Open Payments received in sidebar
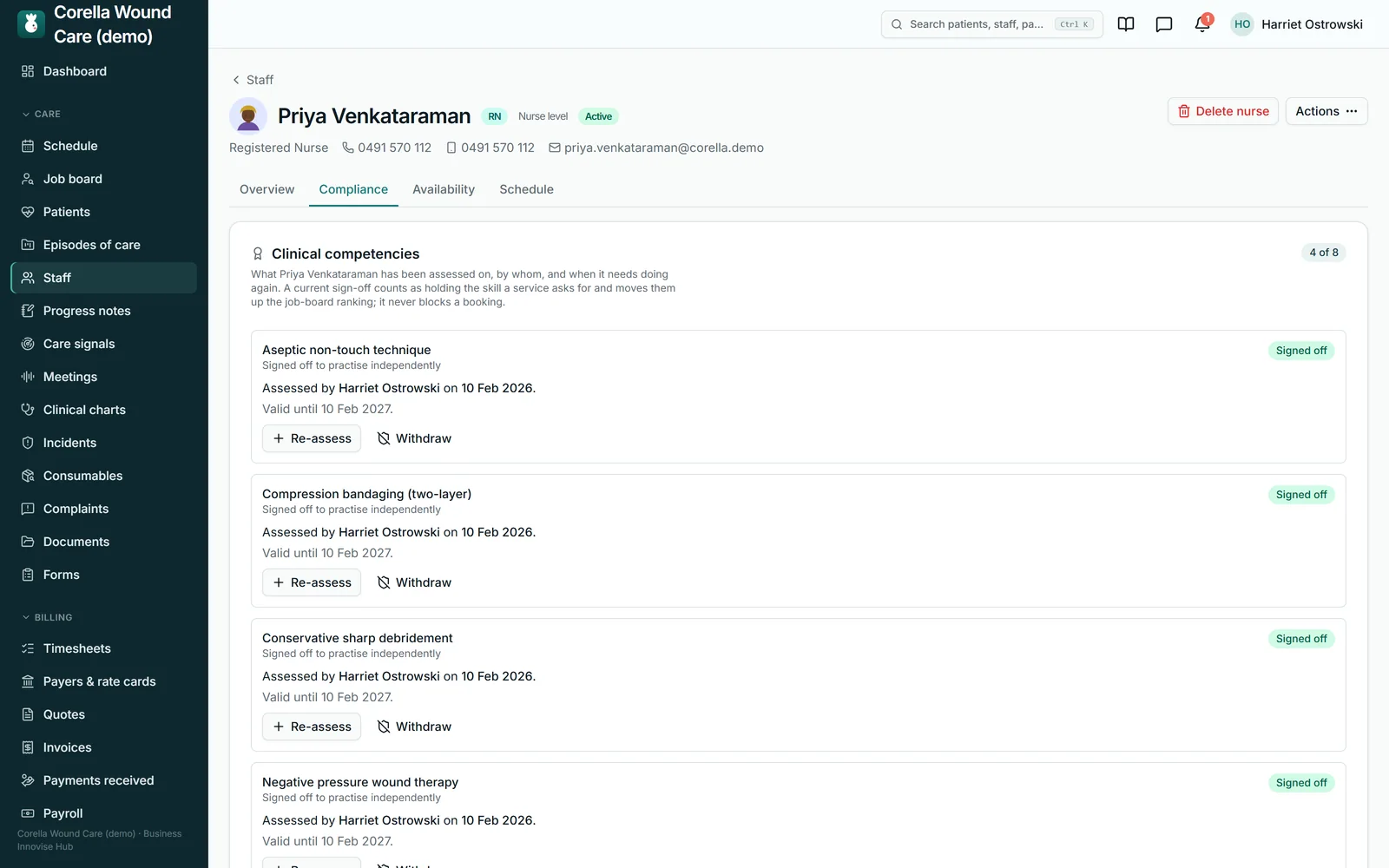The image size is (1389, 868). [103, 780]
